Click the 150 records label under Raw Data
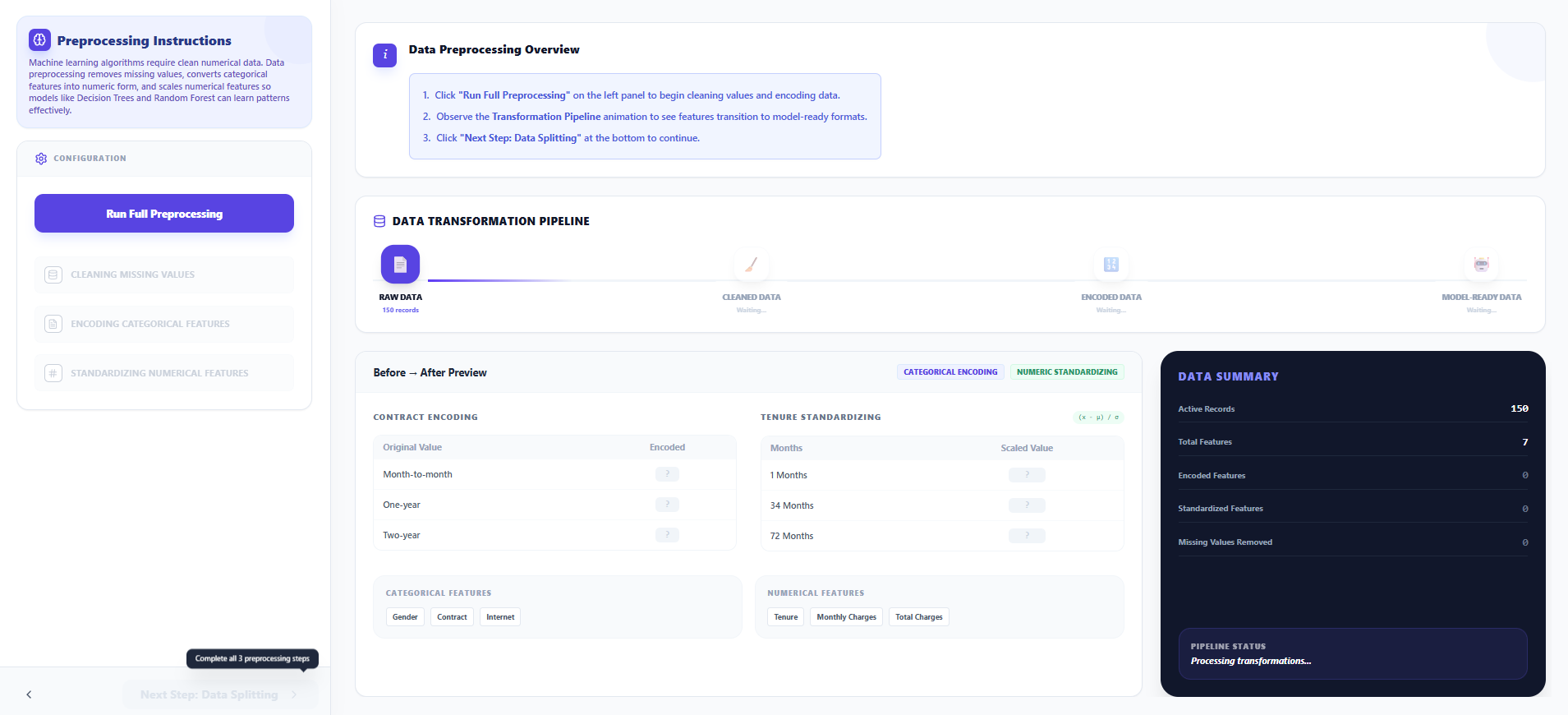1568x715 pixels. tap(400, 310)
